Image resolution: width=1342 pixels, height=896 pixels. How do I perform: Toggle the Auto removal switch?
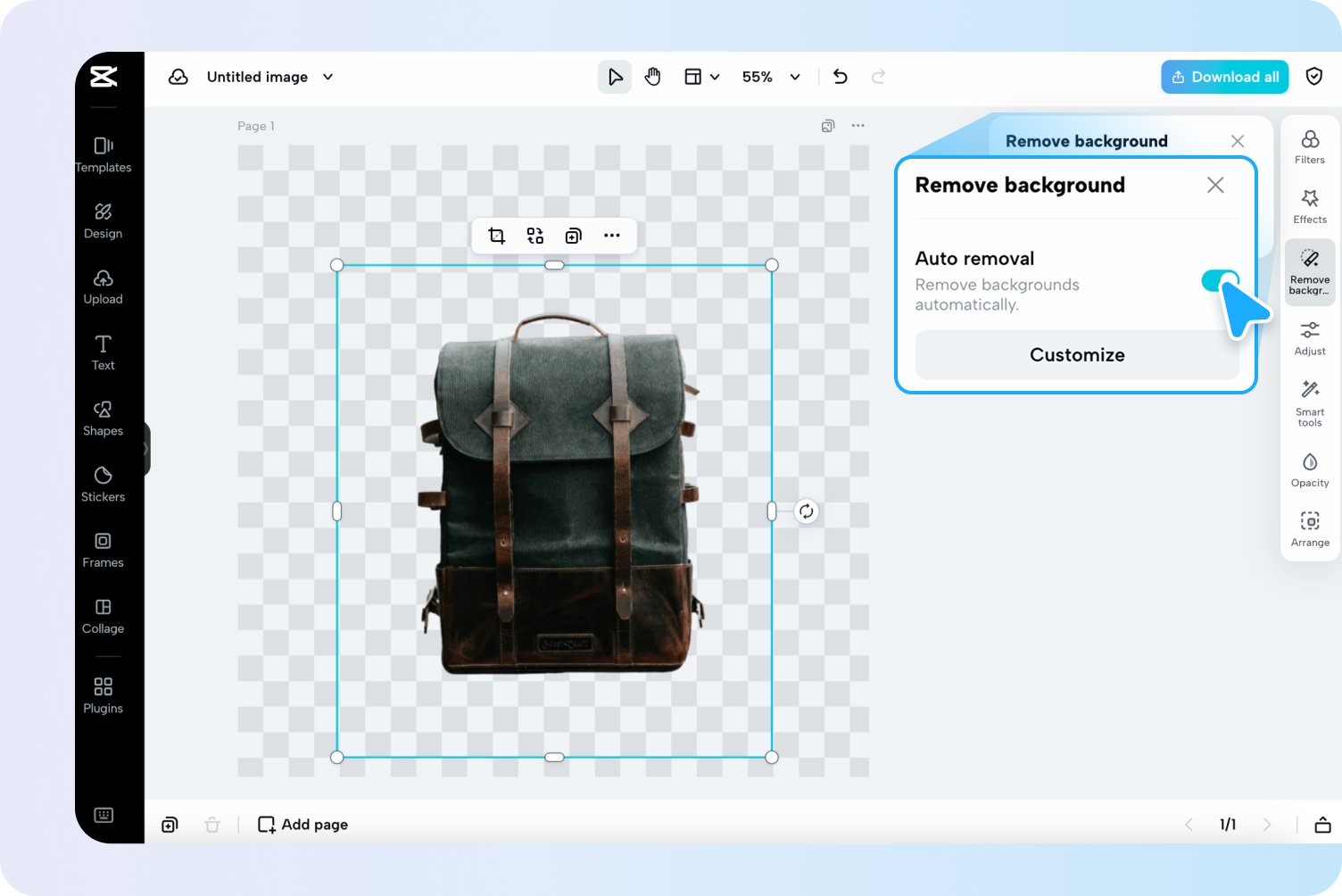click(x=1219, y=281)
